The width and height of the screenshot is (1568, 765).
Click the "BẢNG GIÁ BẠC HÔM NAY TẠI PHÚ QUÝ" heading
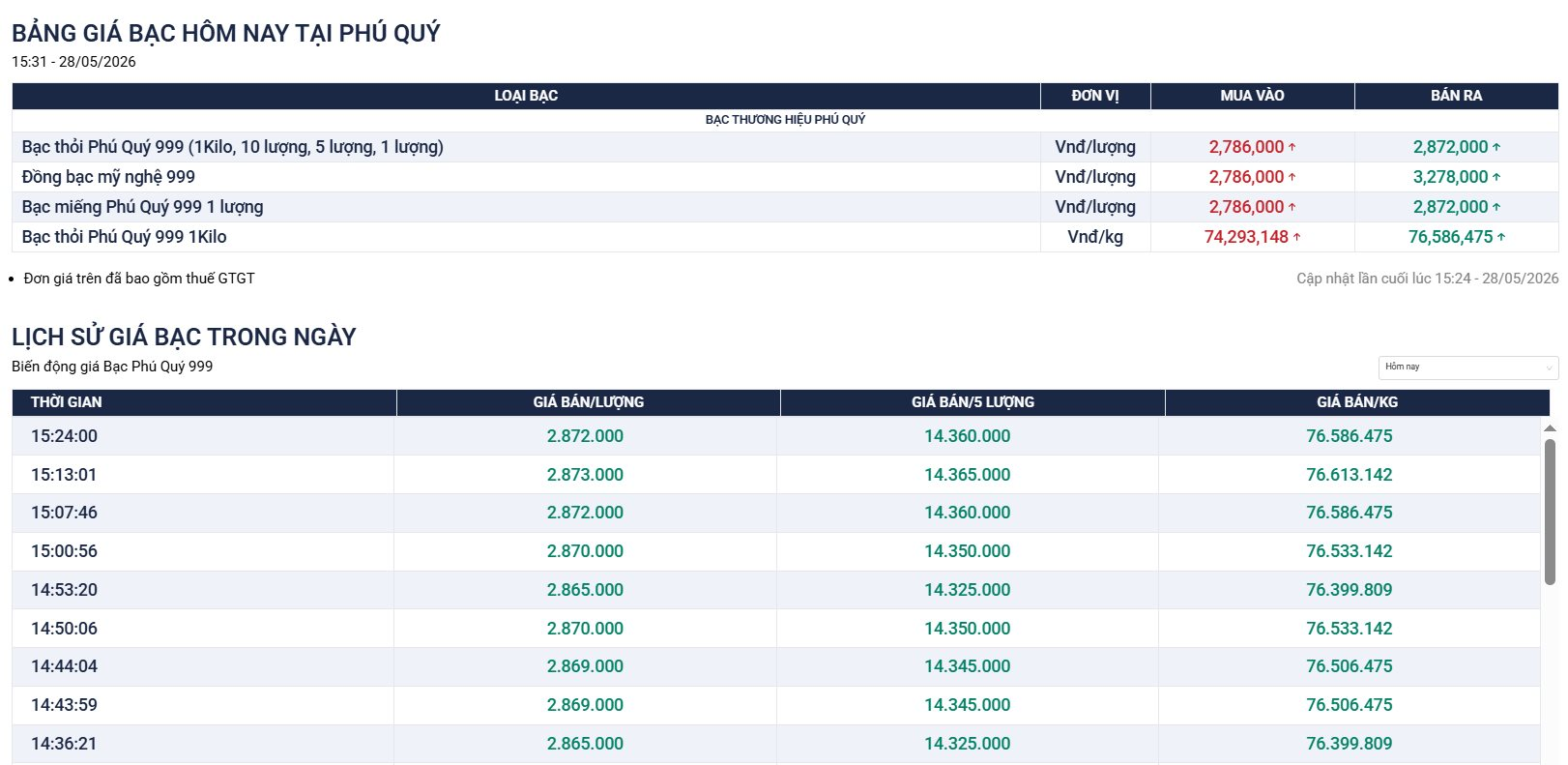[x=226, y=33]
